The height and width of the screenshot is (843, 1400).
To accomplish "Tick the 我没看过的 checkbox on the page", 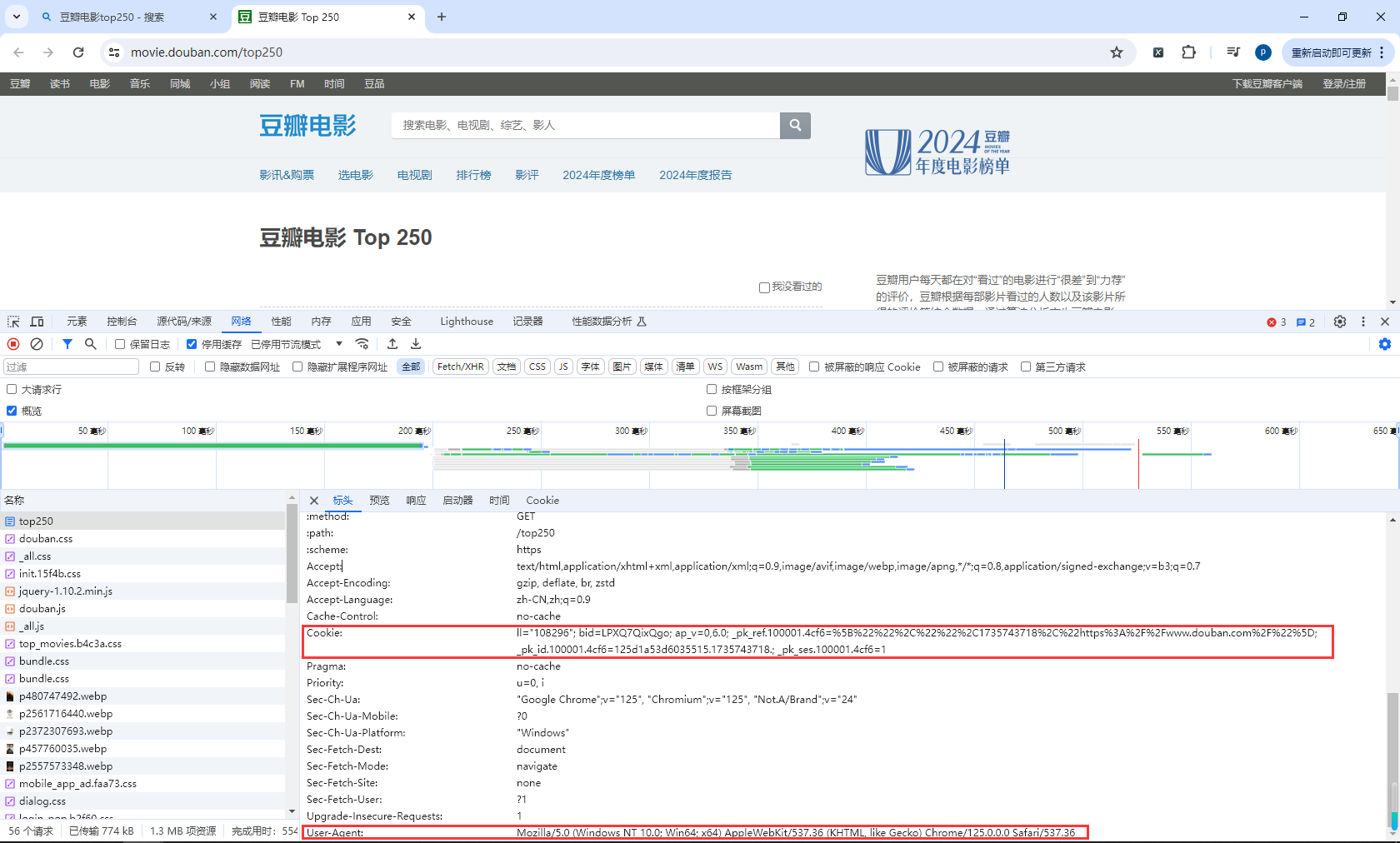I will click(764, 287).
